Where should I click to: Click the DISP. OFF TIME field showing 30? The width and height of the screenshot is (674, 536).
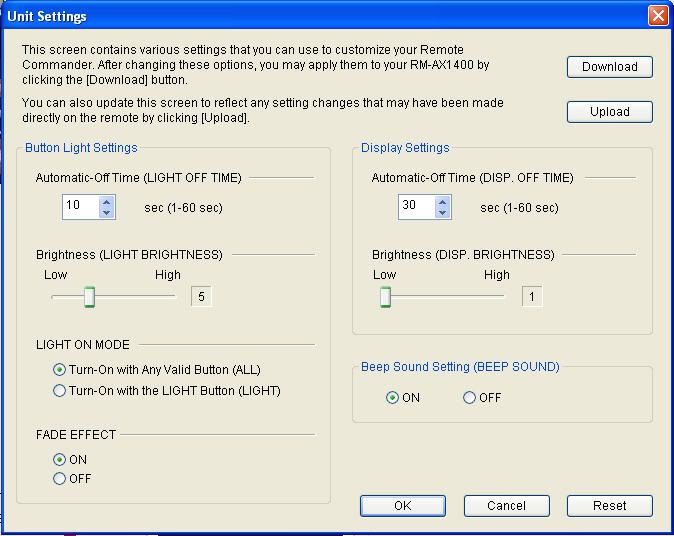coord(417,207)
